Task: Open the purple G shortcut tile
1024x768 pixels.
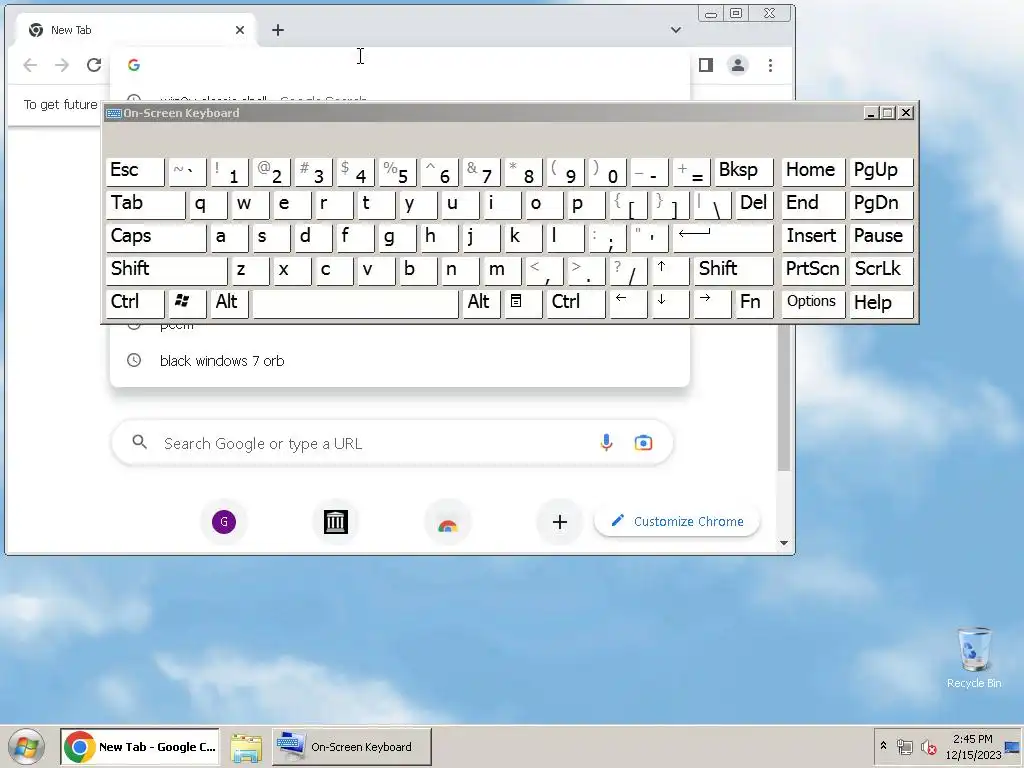Action: pyautogui.click(x=224, y=522)
